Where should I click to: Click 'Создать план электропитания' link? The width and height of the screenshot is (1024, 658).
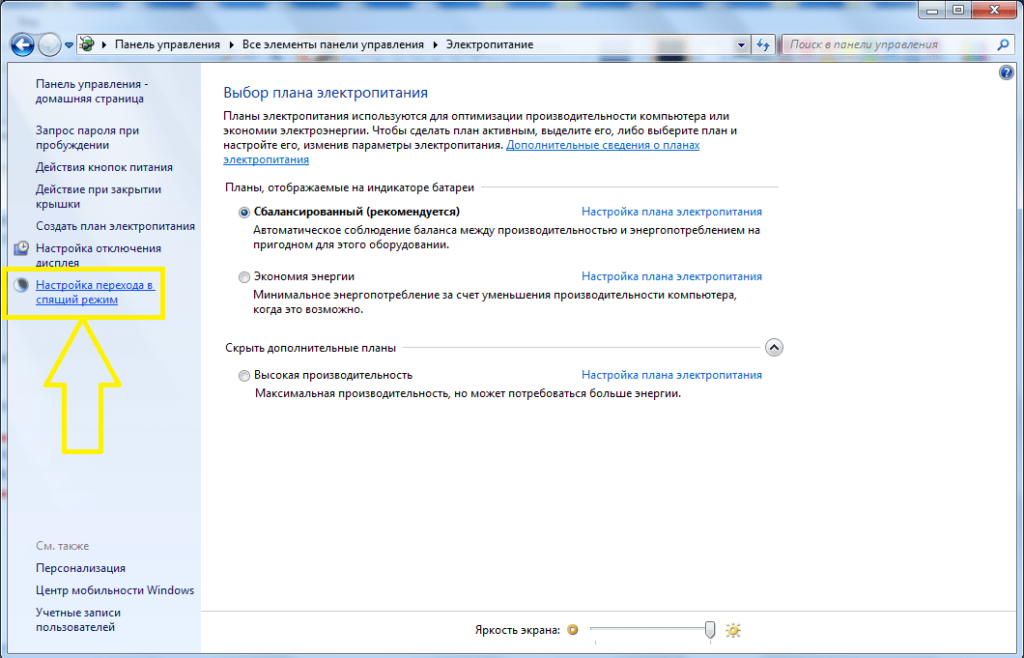click(116, 226)
